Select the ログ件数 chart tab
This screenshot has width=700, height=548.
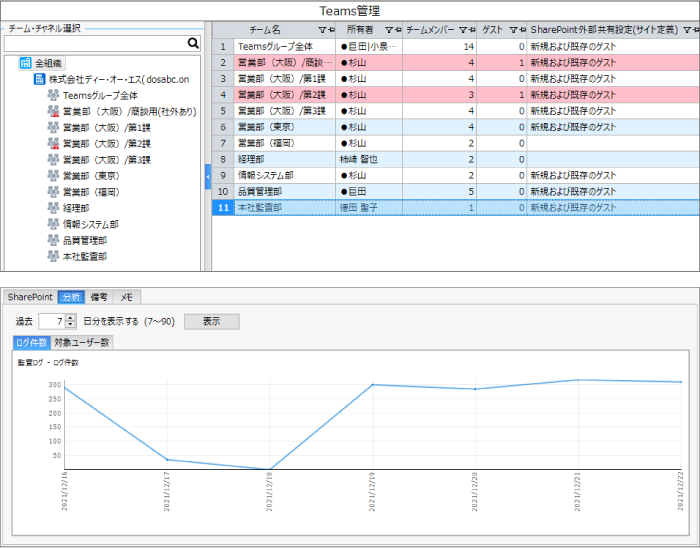(x=31, y=342)
